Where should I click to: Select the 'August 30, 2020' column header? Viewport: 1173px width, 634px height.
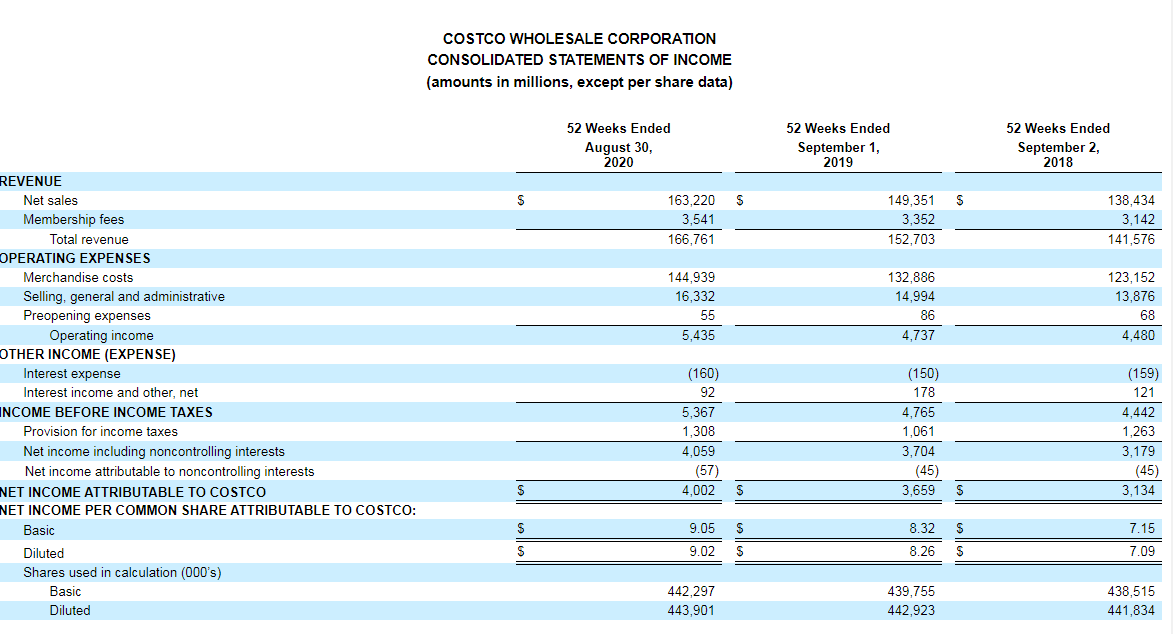[618, 154]
